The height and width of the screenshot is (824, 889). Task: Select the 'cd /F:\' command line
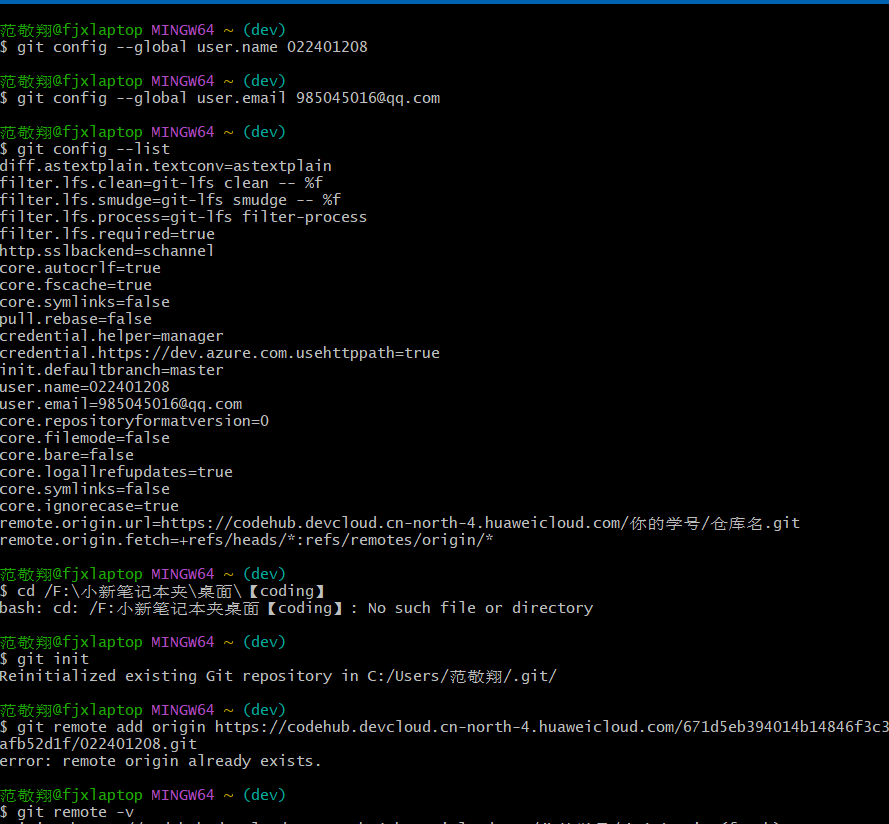(171, 591)
